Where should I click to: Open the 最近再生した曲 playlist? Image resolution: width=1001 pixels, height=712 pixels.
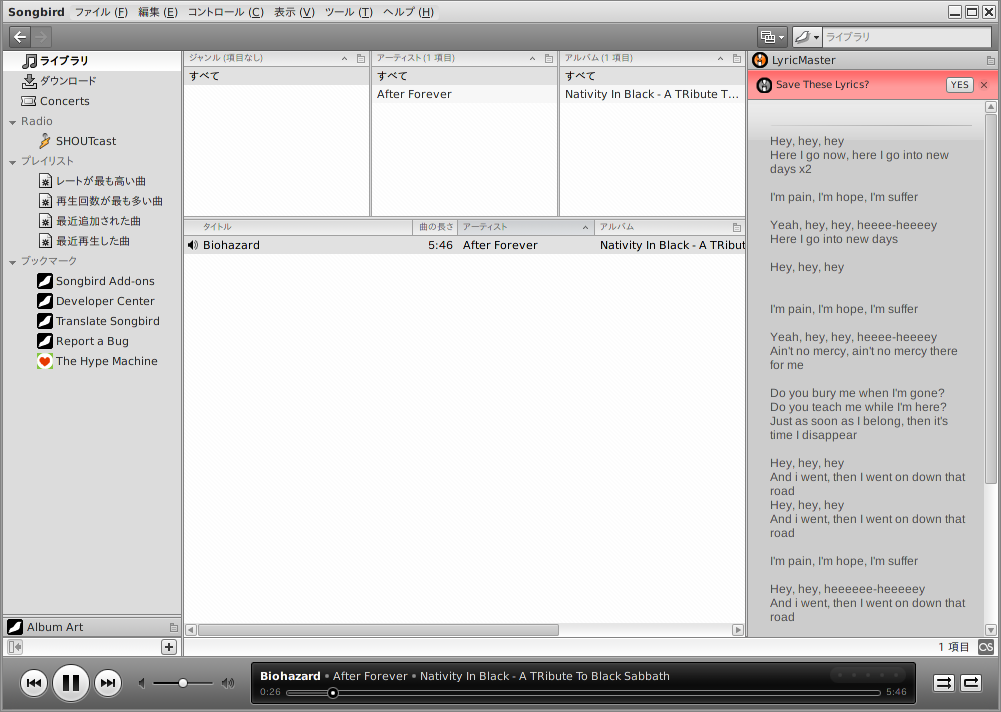click(93, 241)
